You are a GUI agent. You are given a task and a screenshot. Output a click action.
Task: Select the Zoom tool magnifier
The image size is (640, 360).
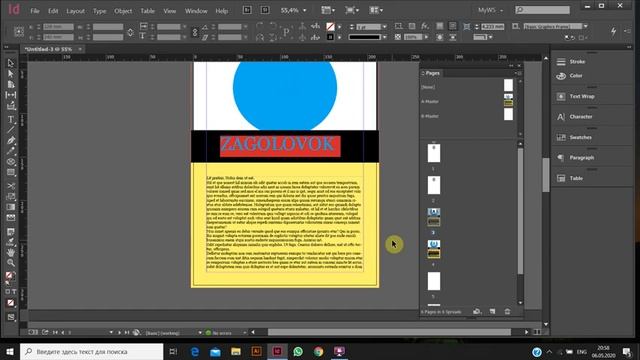click(x=11, y=263)
